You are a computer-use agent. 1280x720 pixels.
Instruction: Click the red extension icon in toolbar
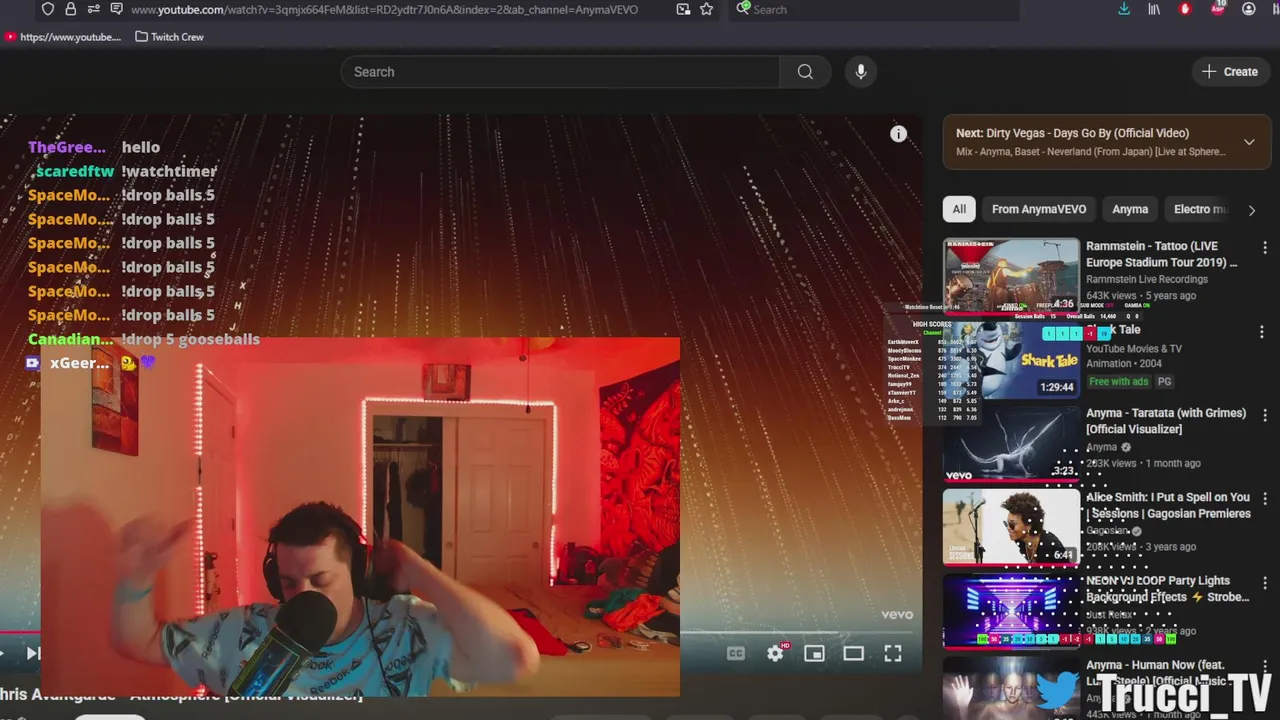tap(1186, 9)
